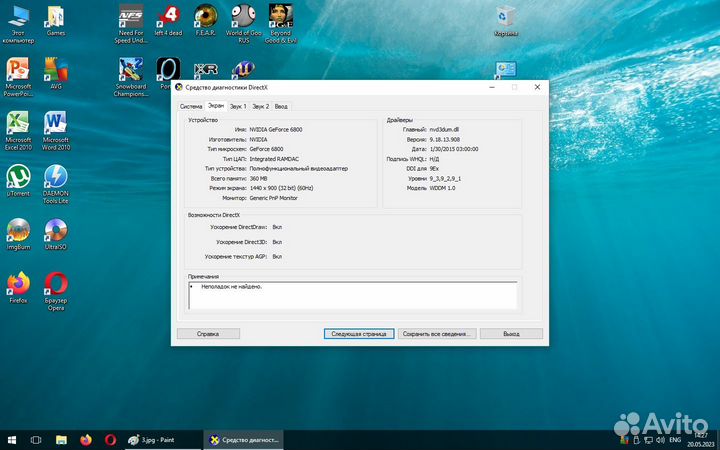Click the Выход button
The width and height of the screenshot is (720, 450).
click(511, 334)
